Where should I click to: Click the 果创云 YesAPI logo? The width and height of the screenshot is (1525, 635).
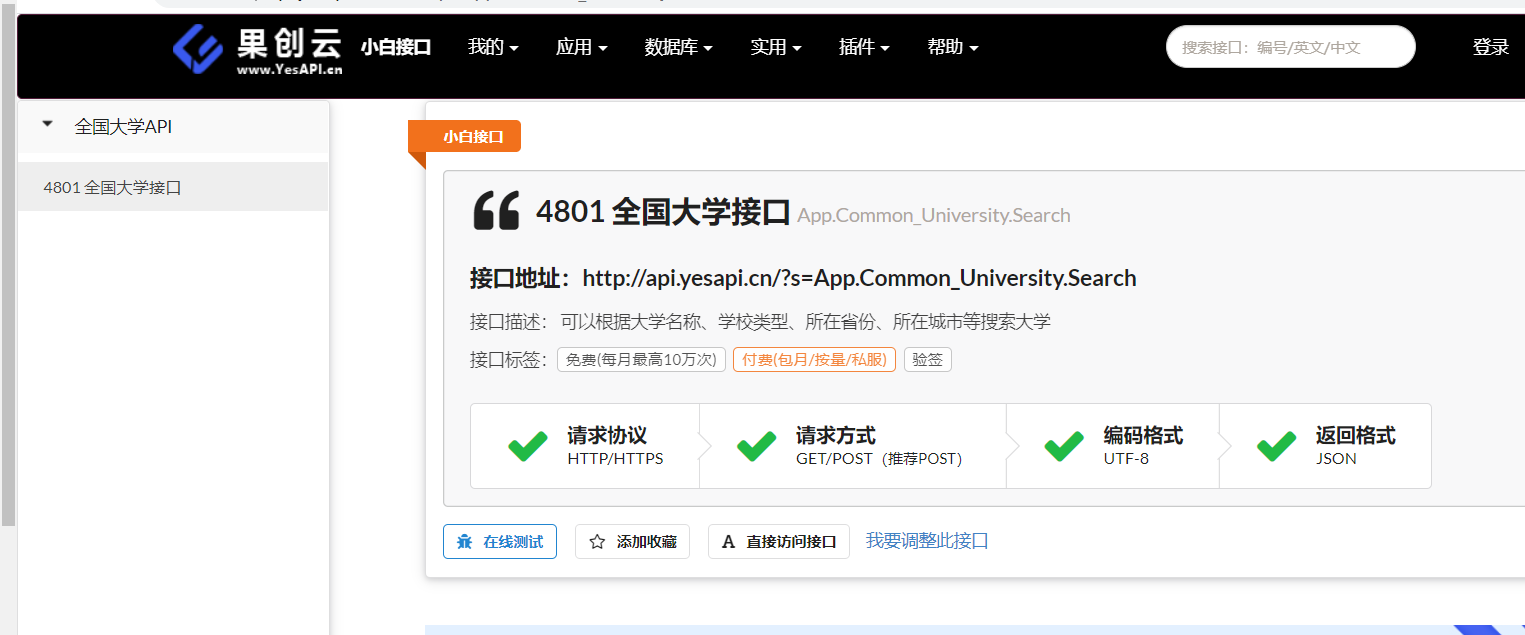[x=258, y=48]
